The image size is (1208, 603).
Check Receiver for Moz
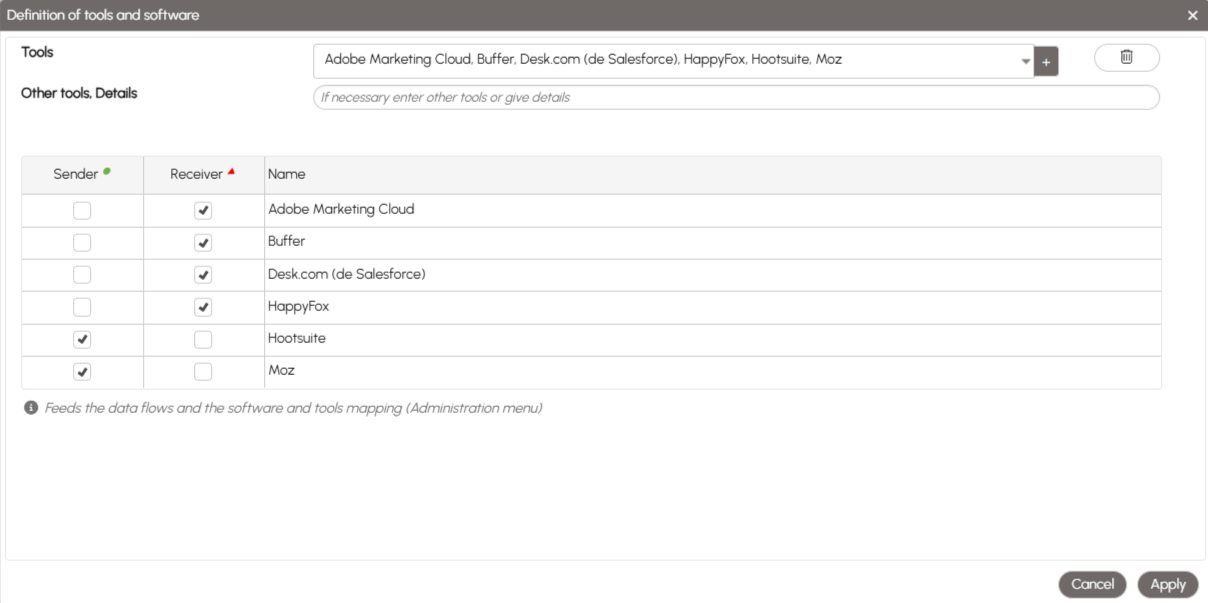tap(203, 372)
